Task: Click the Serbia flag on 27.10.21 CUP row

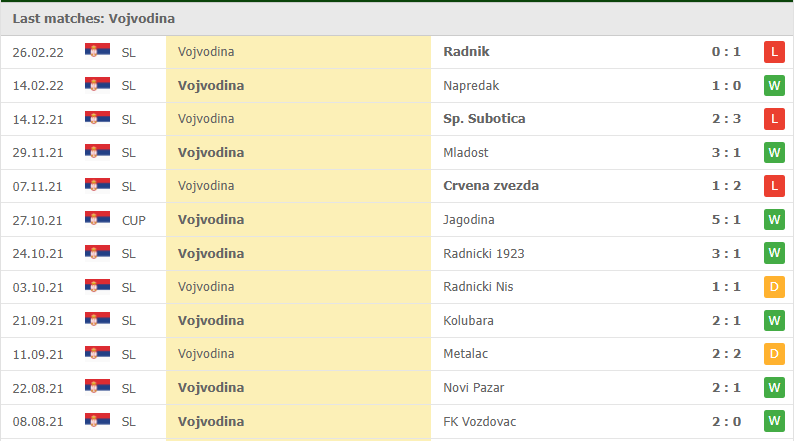Action: click(97, 219)
